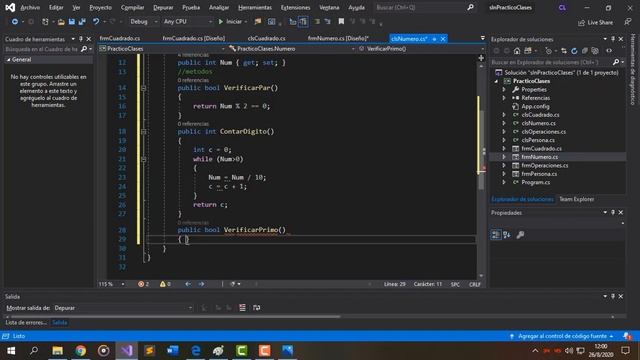Screen dimensions: 640x360
Task: Click the warning count indicator in editor status
Action: pyautogui.click(x=165, y=284)
